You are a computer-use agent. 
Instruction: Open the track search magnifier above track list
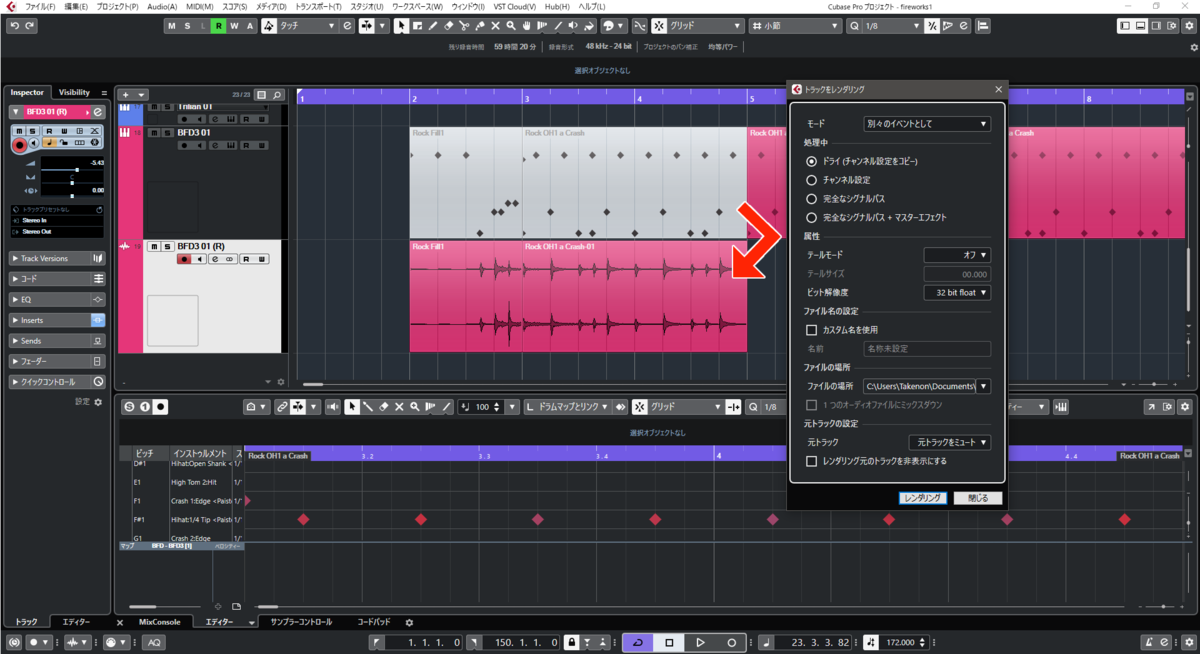(277, 94)
